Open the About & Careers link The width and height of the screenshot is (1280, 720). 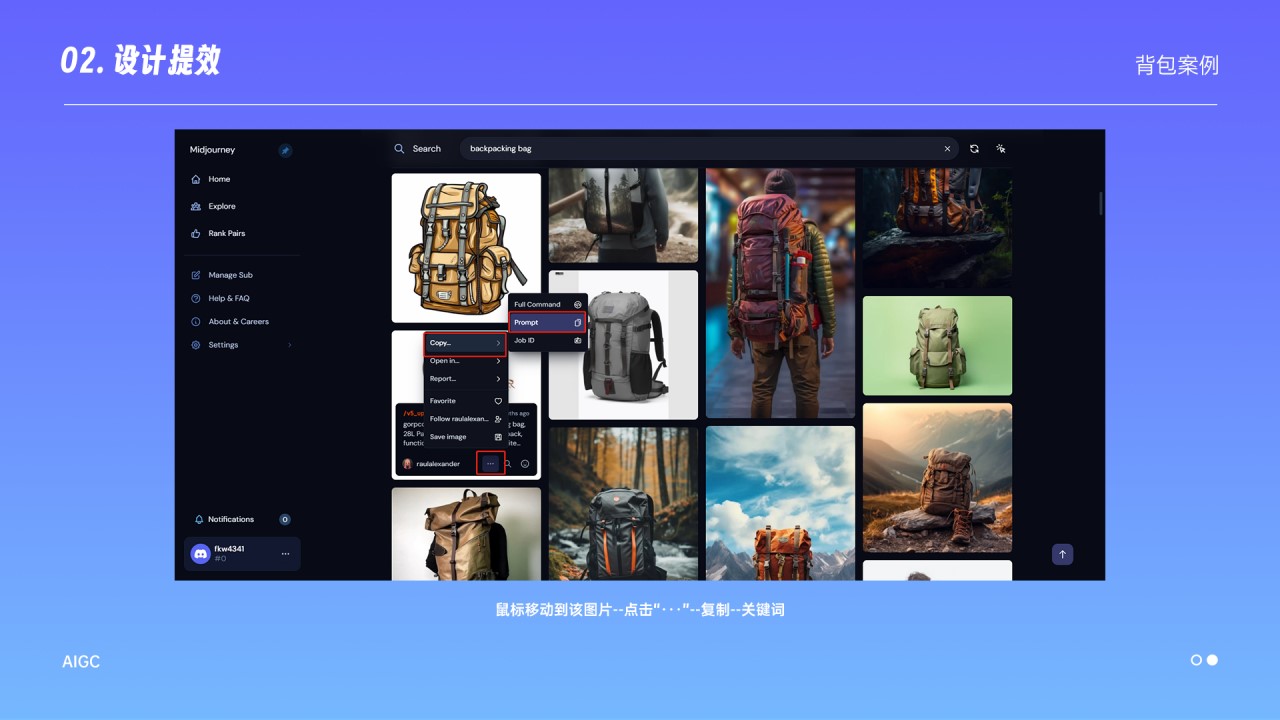pos(238,321)
